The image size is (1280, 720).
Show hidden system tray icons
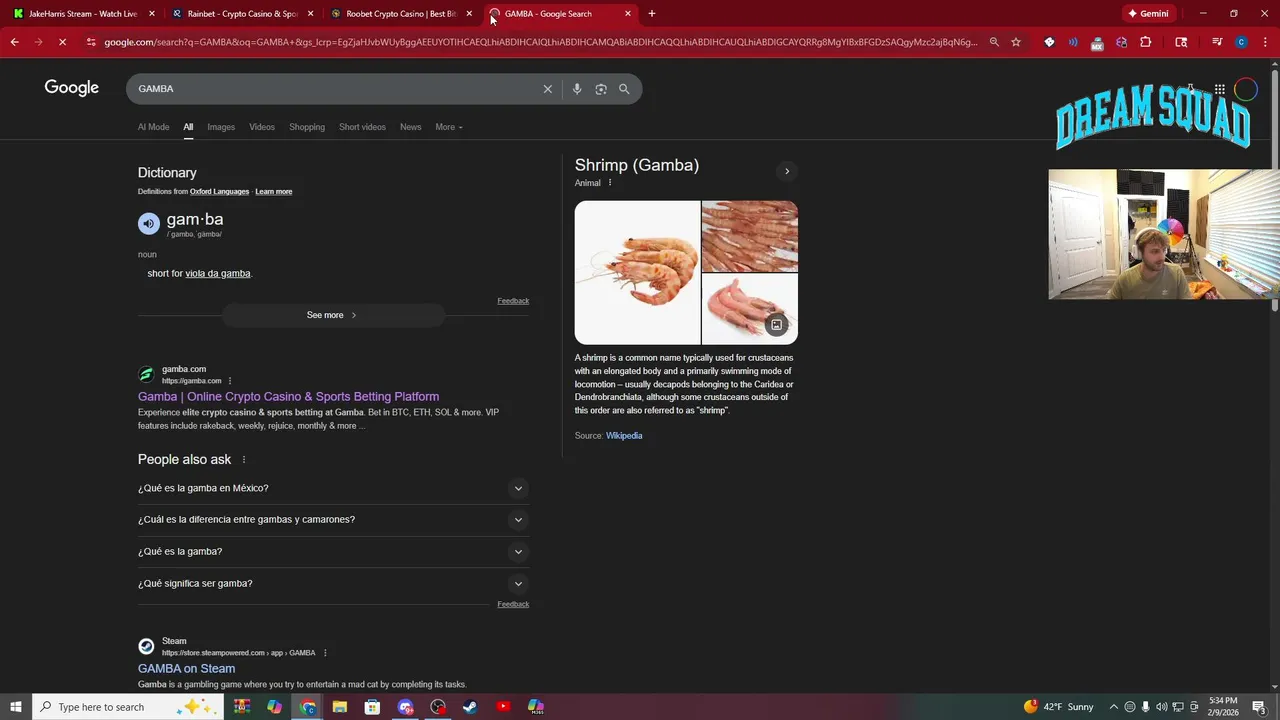(x=1114, y=707)
